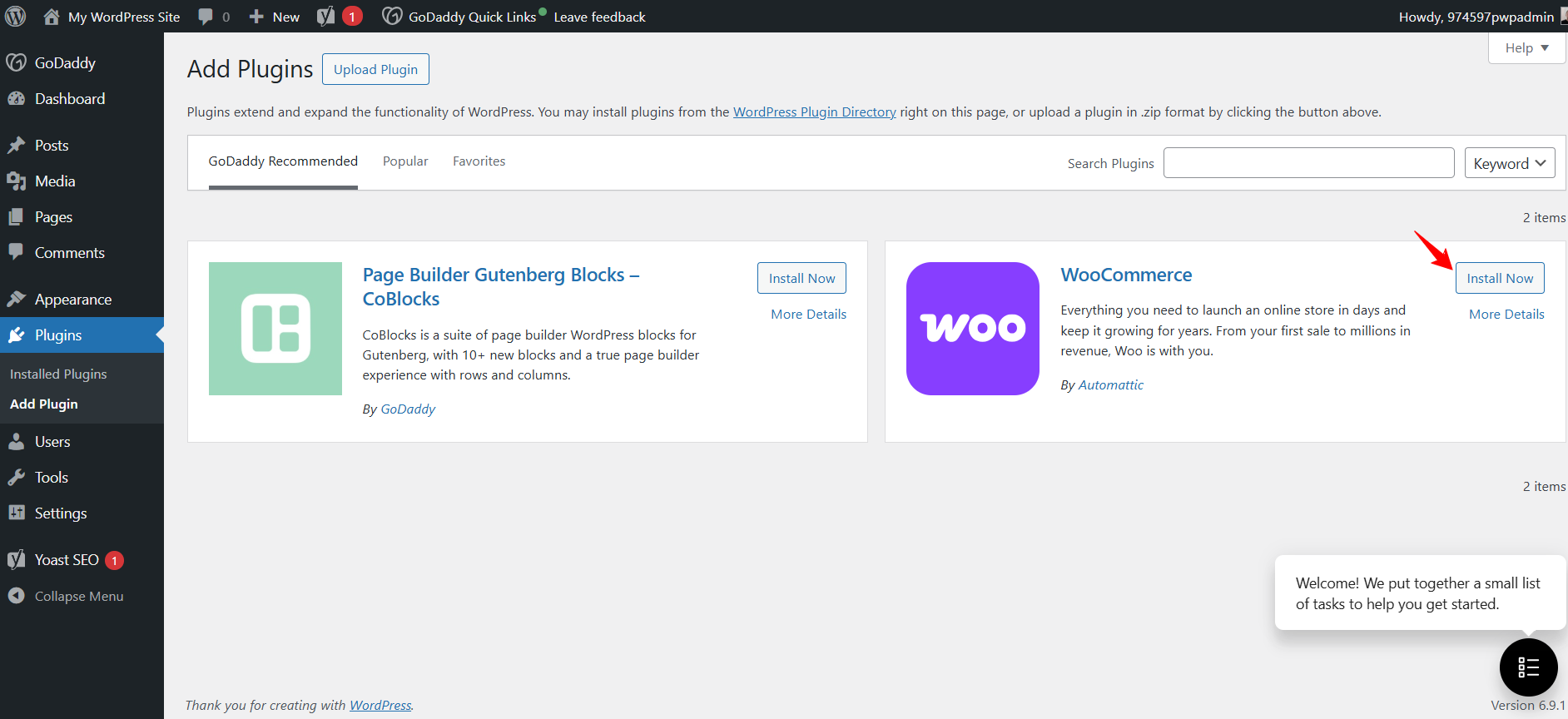Open the Posts menu item
Viewport: 1568px width, 719px height.
82,145
